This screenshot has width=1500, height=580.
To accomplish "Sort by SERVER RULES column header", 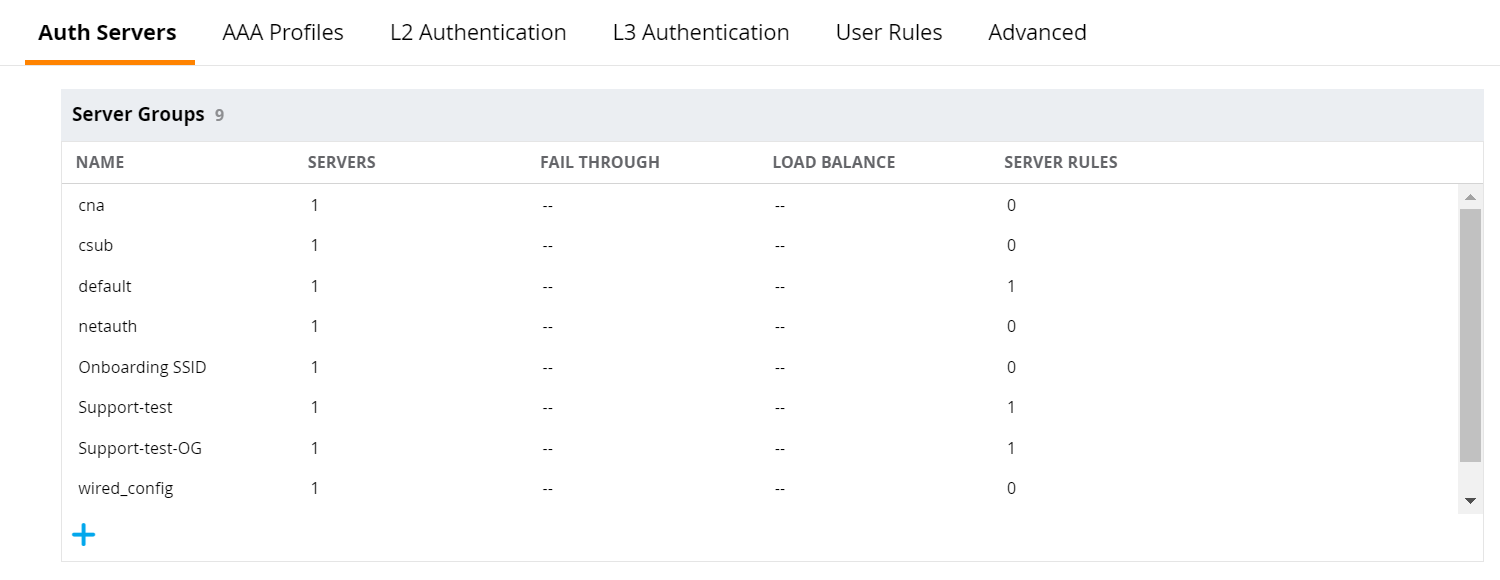I will [x=1061, y=162].
